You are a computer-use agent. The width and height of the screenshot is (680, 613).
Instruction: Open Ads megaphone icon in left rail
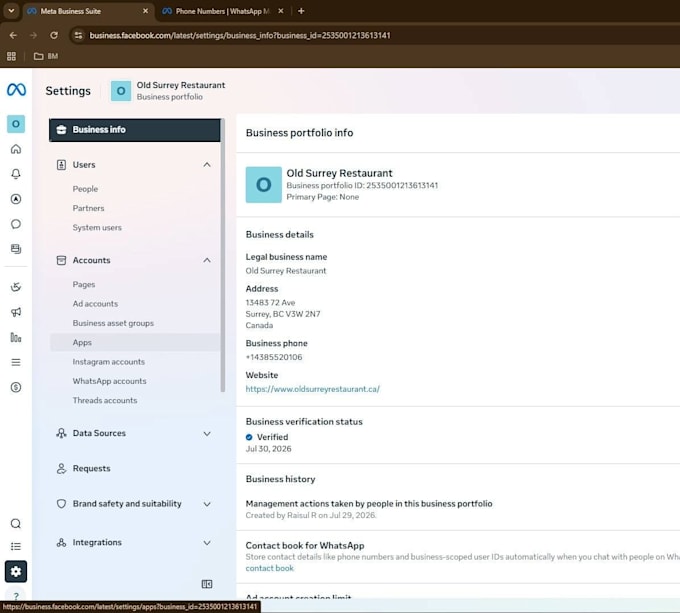(16, 312)
